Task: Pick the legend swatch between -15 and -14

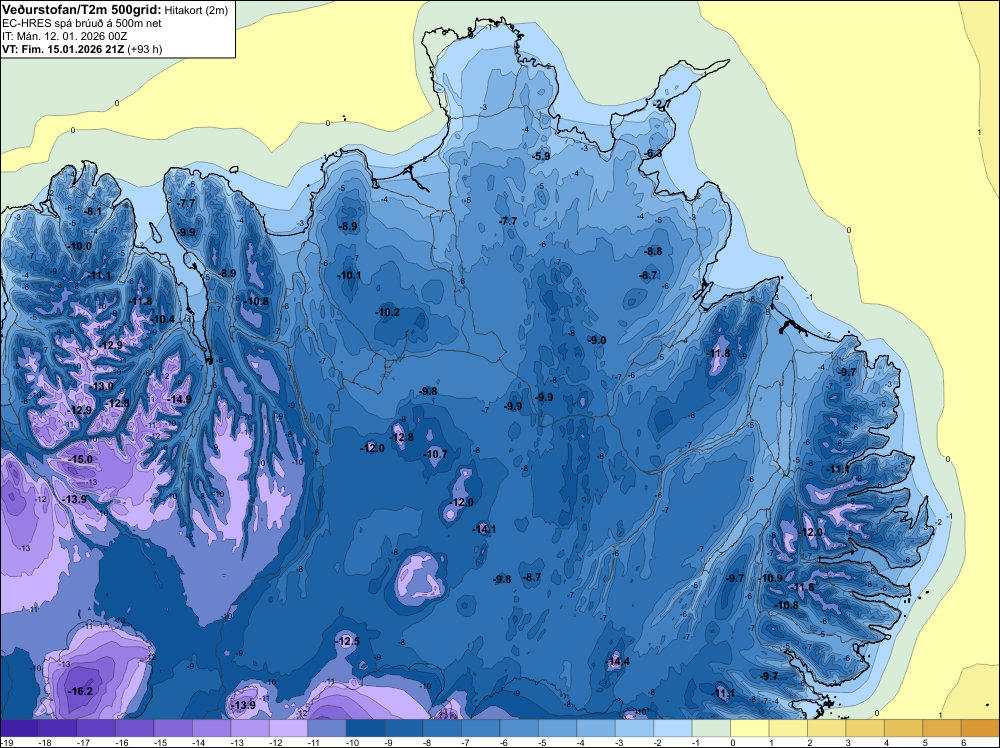Action: pyautogui.click(x=173, y=728)
